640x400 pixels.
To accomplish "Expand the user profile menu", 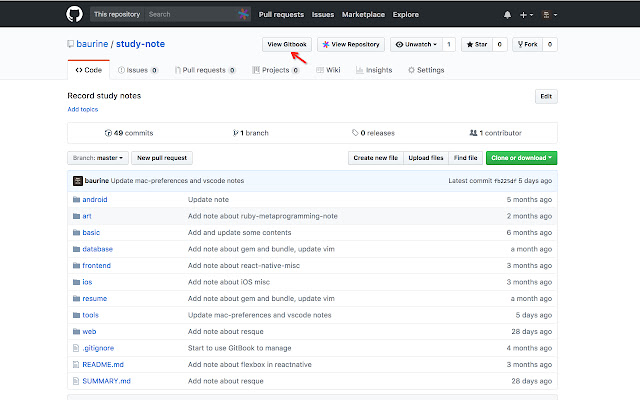I will pyautogui.click(x=549, y=15).
